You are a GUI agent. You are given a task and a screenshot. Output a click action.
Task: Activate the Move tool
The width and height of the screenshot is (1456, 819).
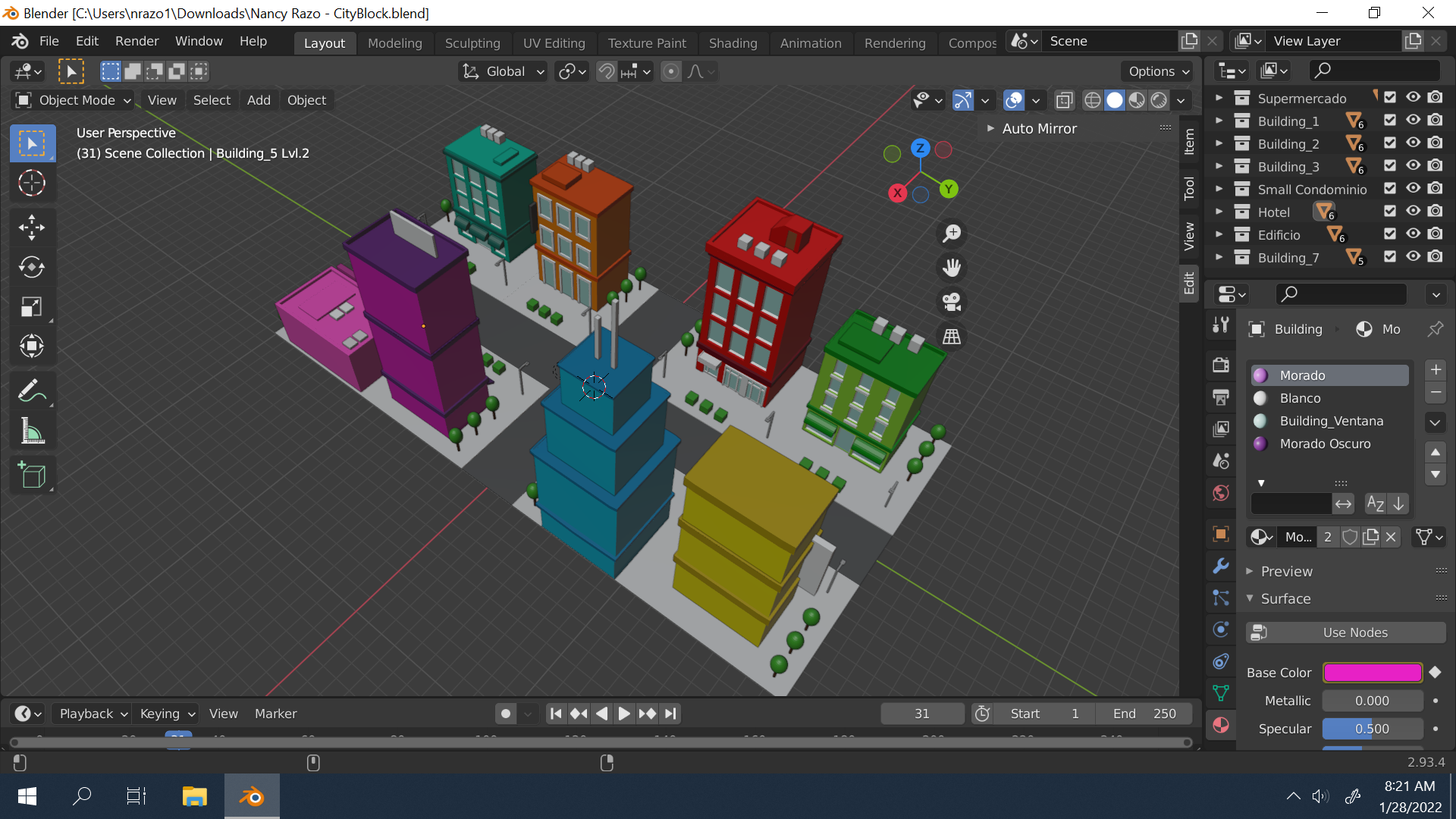[x=32, y=227]
